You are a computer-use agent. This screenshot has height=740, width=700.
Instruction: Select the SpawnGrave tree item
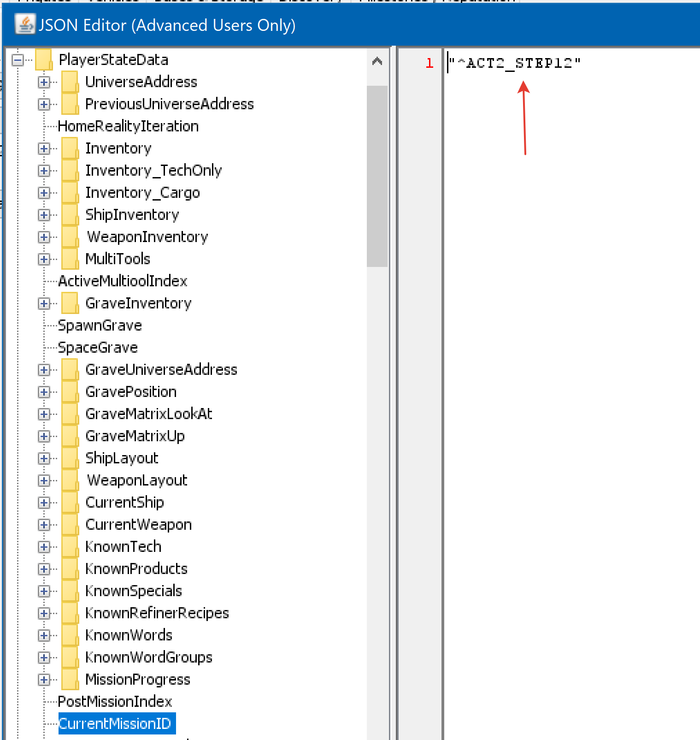[100, 326]
